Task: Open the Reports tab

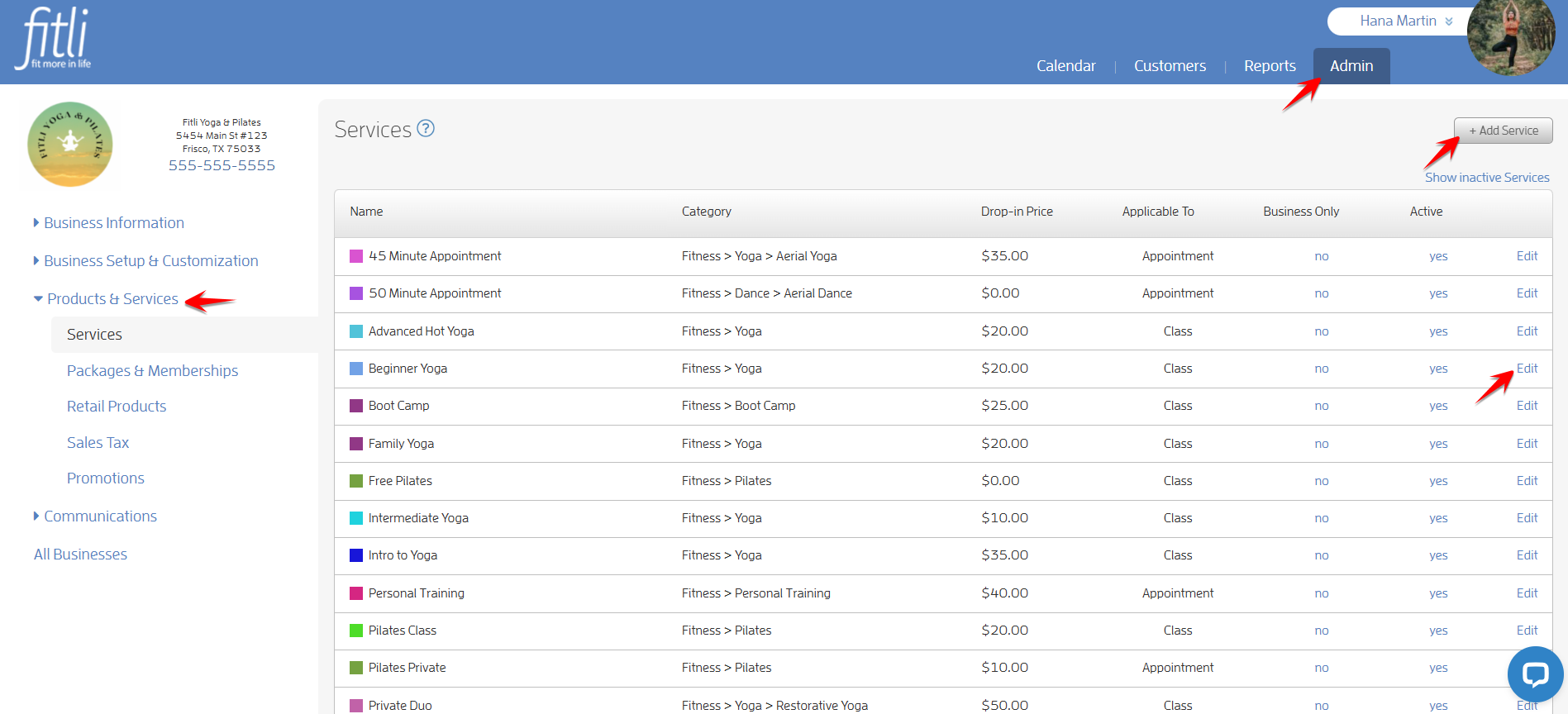Action: (x=1270, y=65)
